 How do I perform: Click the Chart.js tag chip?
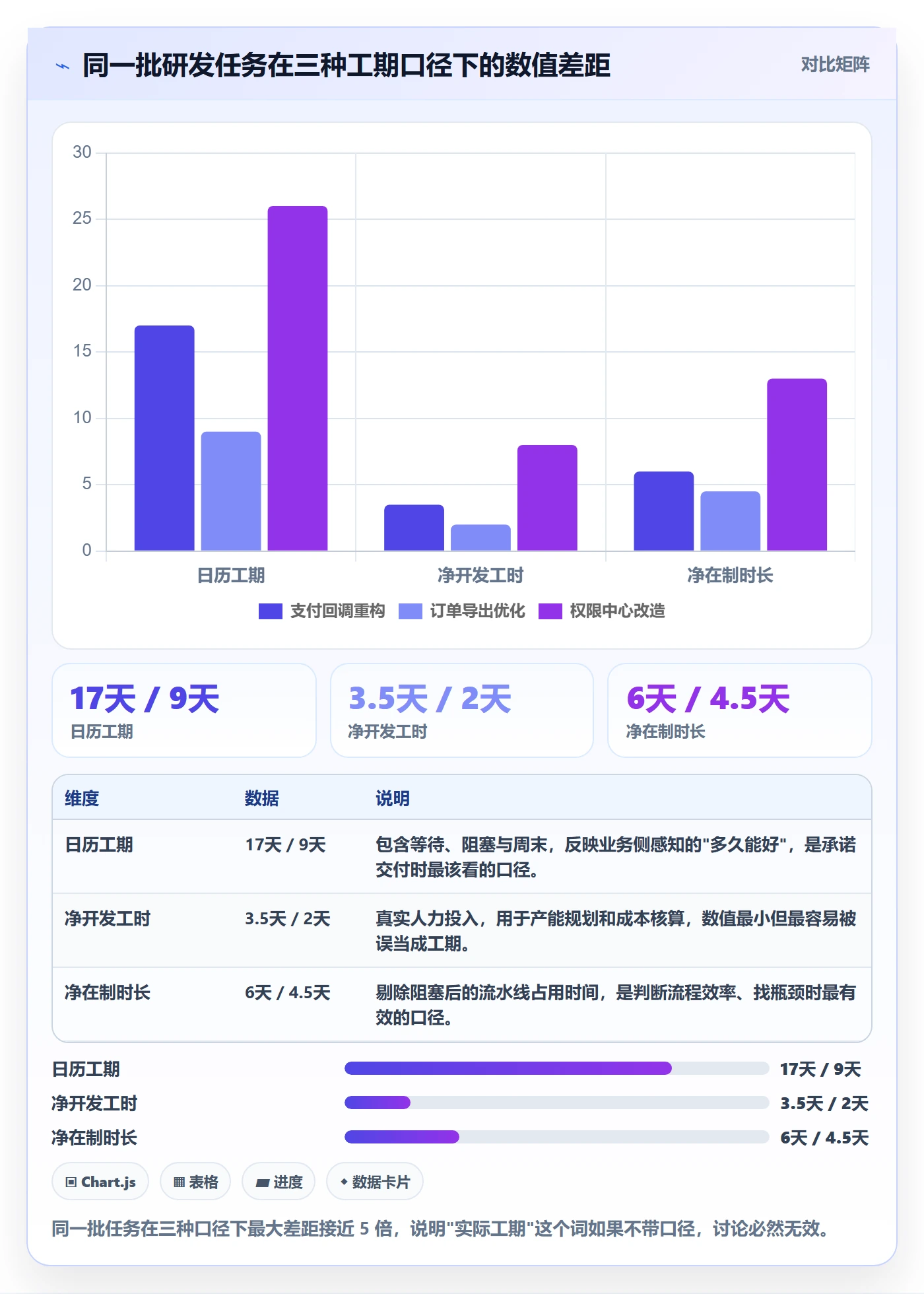(x=100, y=1182)
